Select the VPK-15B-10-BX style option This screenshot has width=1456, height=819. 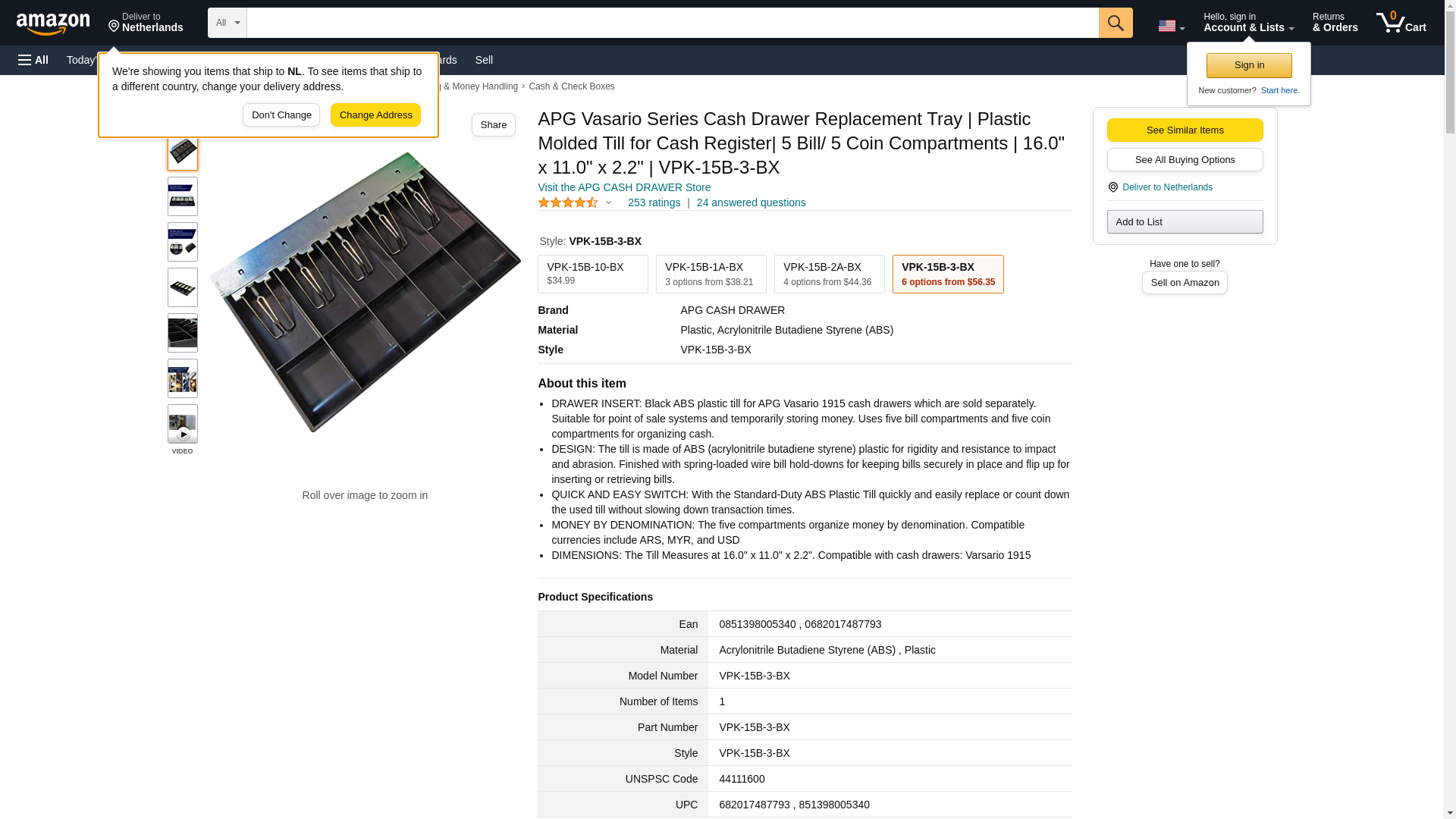point(592,274)
